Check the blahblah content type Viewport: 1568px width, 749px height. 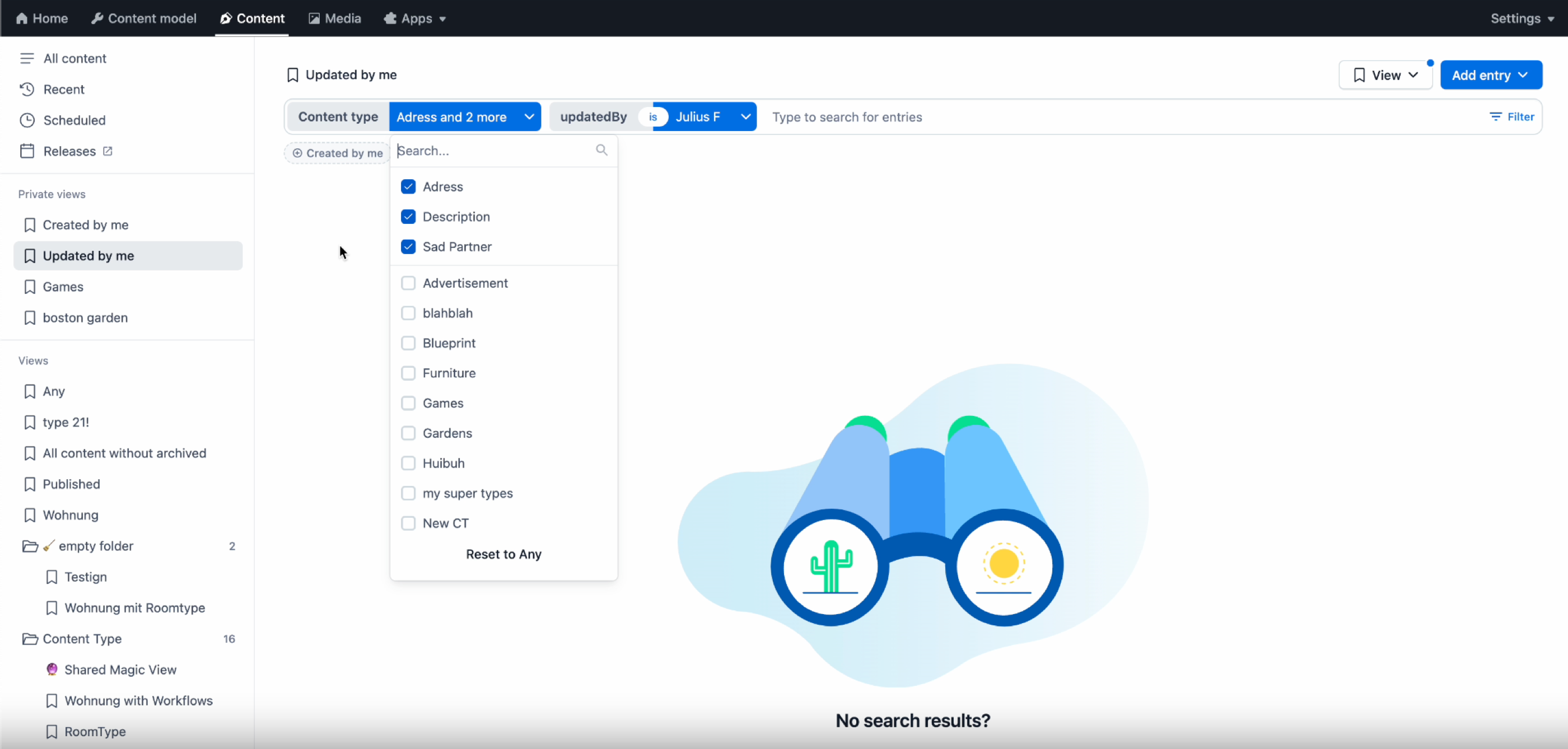tap(408, 313)
